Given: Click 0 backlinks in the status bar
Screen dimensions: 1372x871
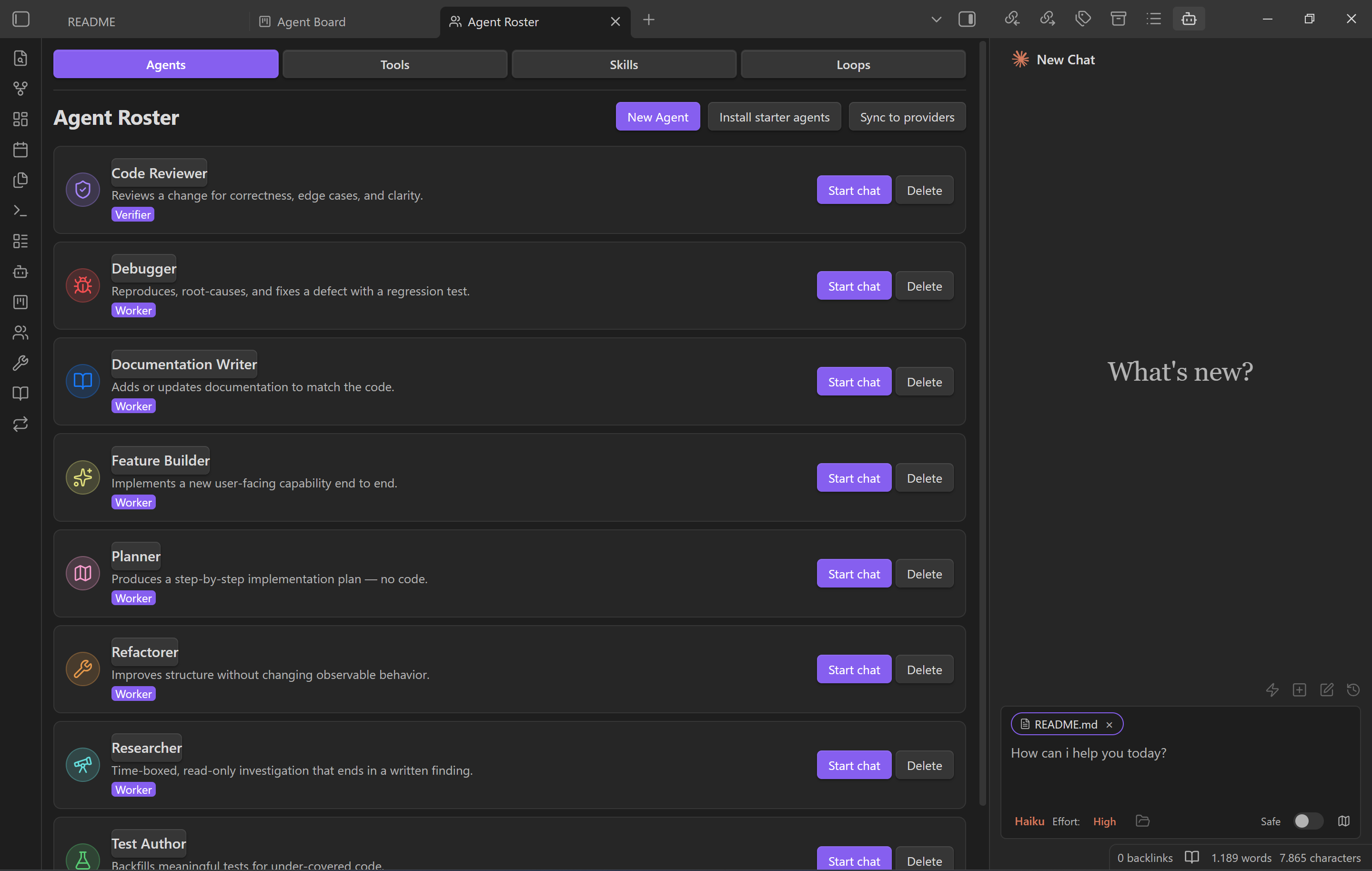Looking at the screenshot, I should point(1145,858).
